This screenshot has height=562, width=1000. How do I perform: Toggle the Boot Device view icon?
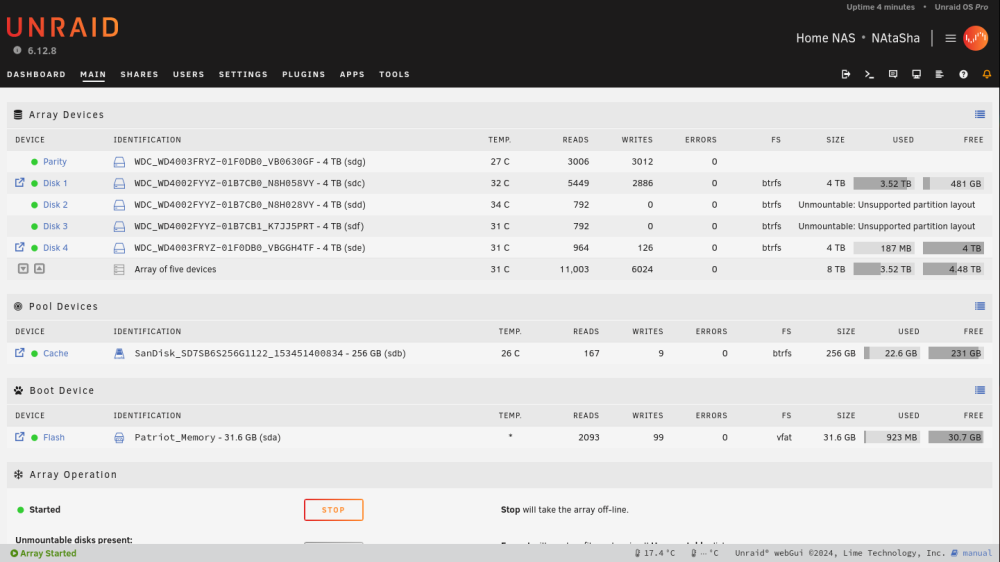[x=980, y=390]
